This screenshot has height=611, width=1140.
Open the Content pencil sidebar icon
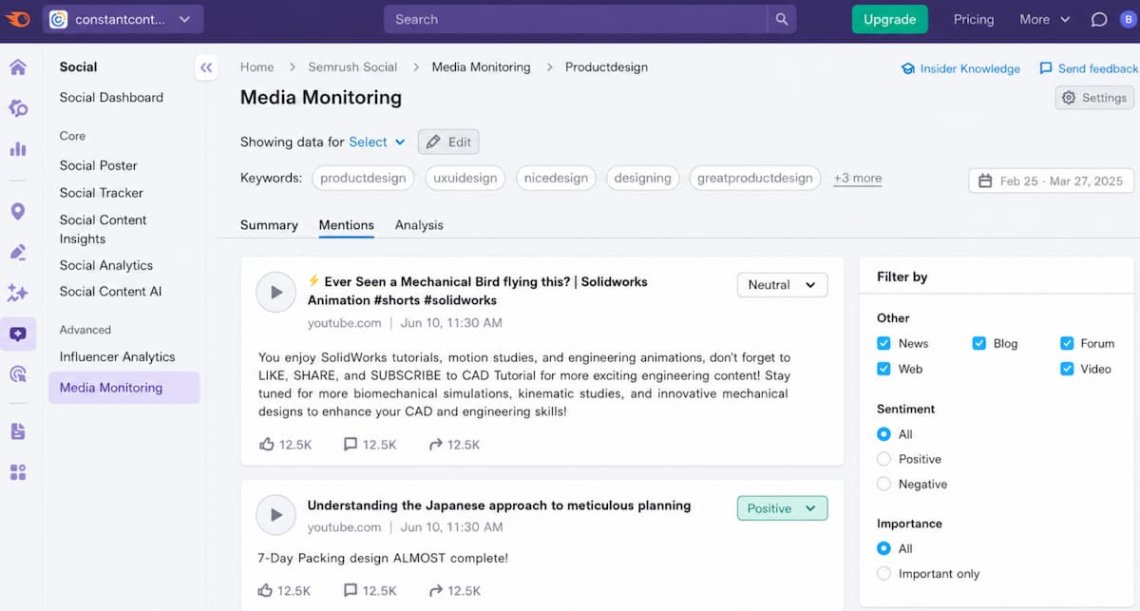(18, 252)
